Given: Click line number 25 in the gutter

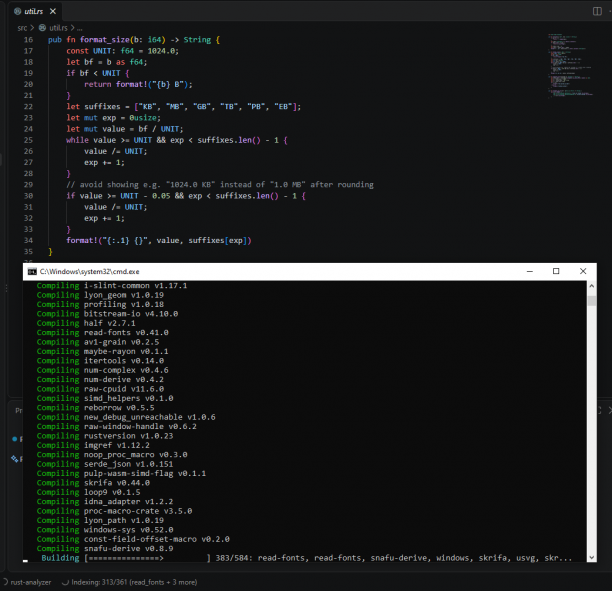Looking at the screenshot, I should click(x=28, y=140).
